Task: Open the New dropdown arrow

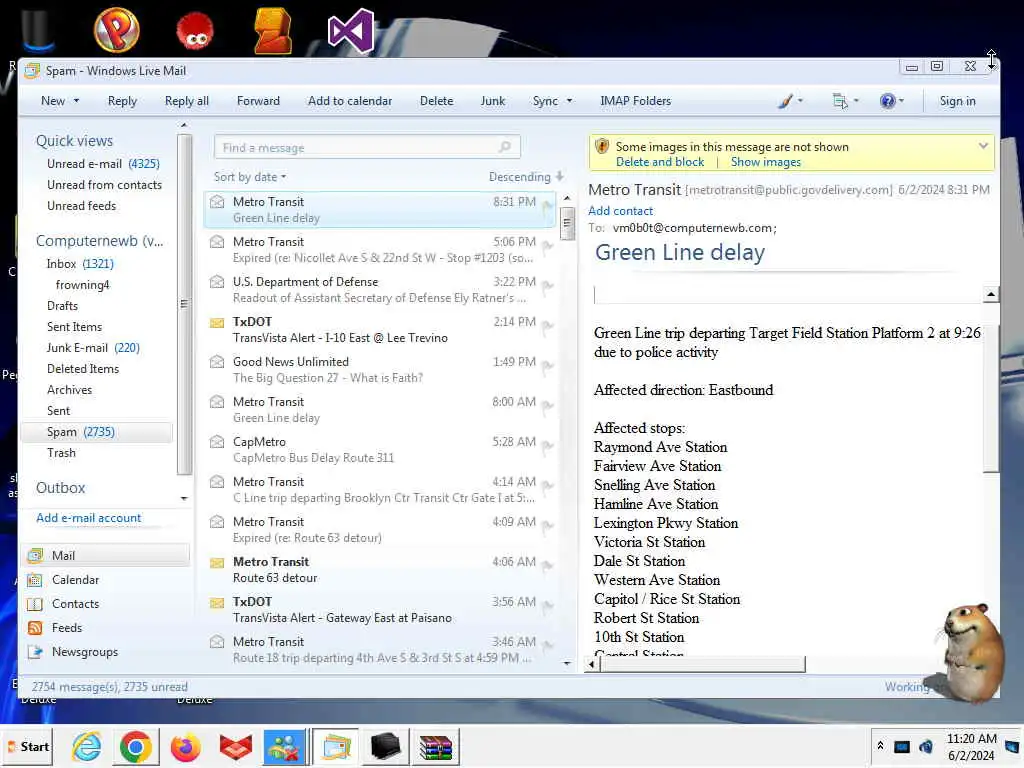Action: click(76, 101)
